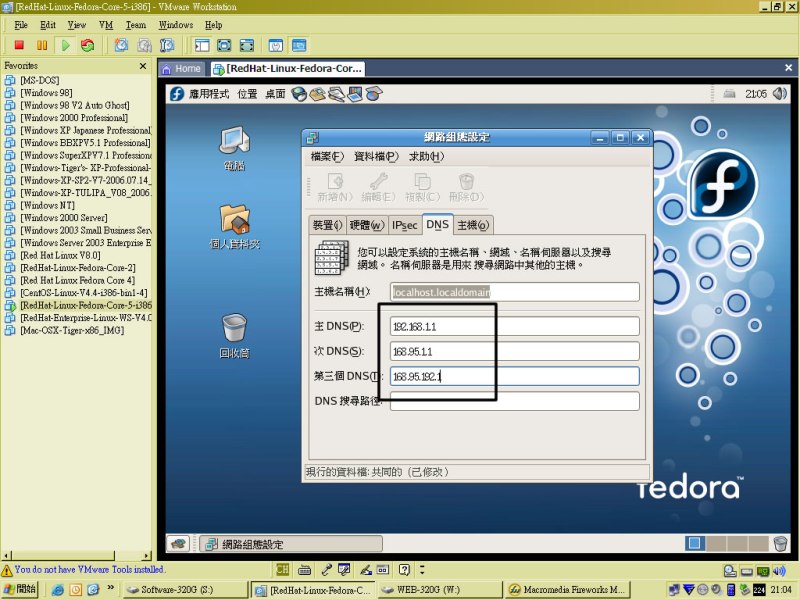Switch to the IPsec tab
The width and height of the screenshot is (800, 600).
coord(405,225)
